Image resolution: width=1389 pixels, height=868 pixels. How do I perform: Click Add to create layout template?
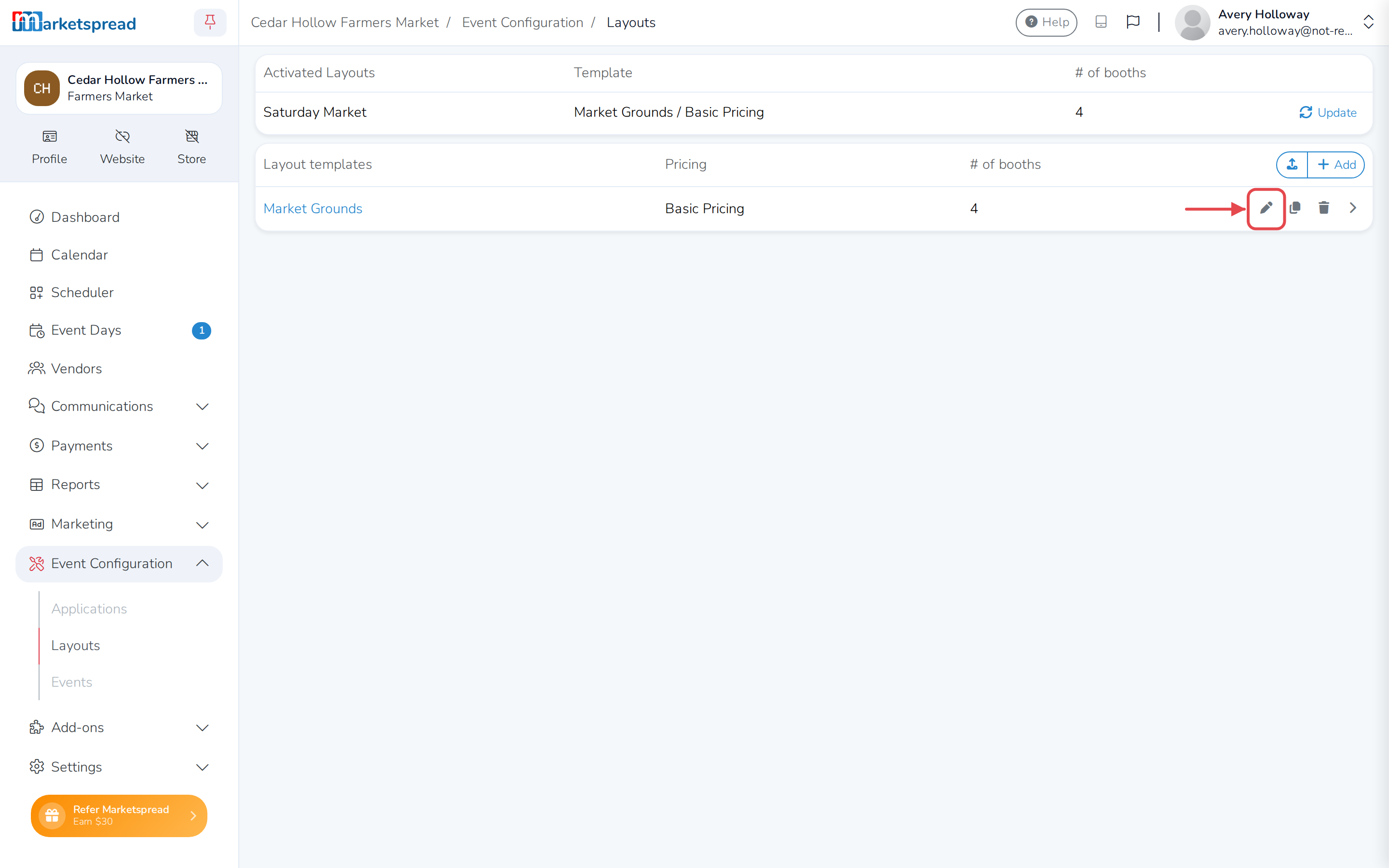pos(1336,165)
